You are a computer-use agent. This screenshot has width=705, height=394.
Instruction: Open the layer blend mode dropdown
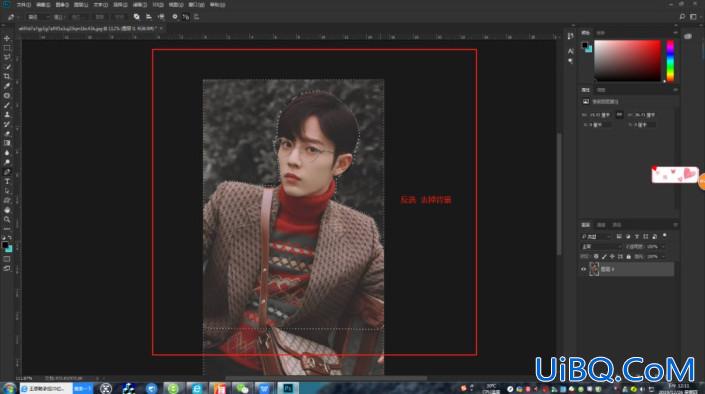[602, 247]
